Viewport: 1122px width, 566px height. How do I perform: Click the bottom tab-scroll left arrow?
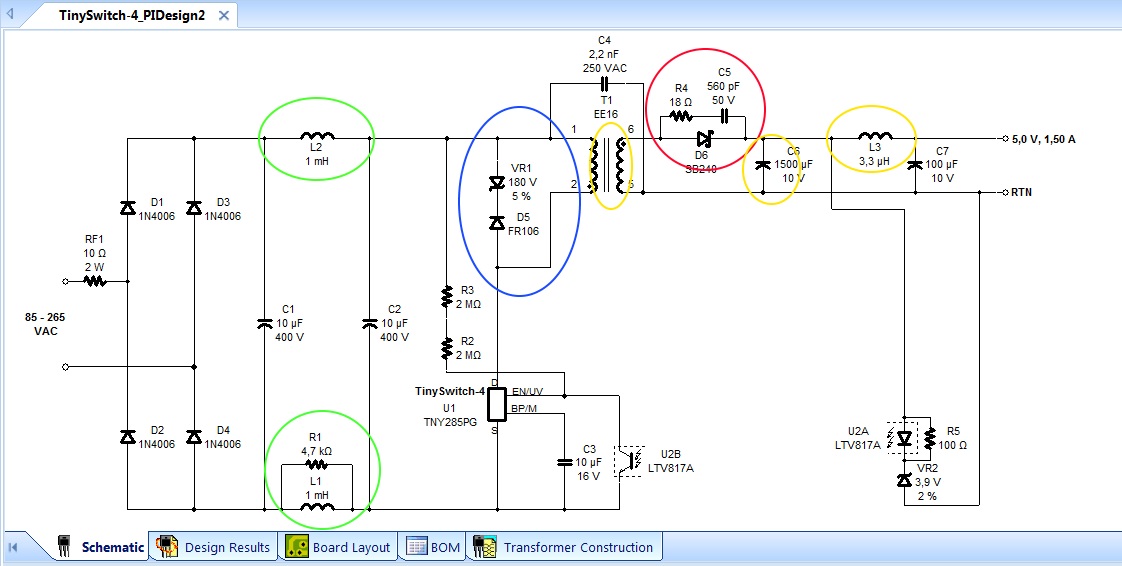point(13,547)
